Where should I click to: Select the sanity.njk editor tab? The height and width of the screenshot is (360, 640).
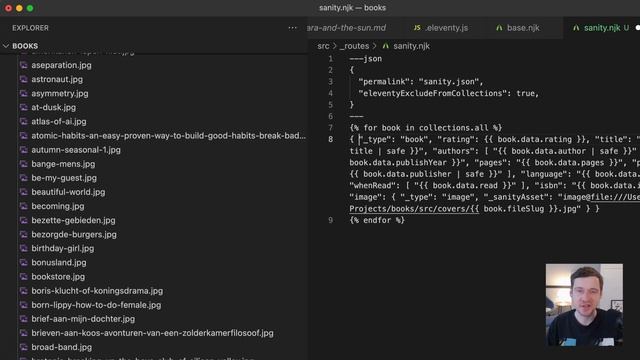point(602,28)
